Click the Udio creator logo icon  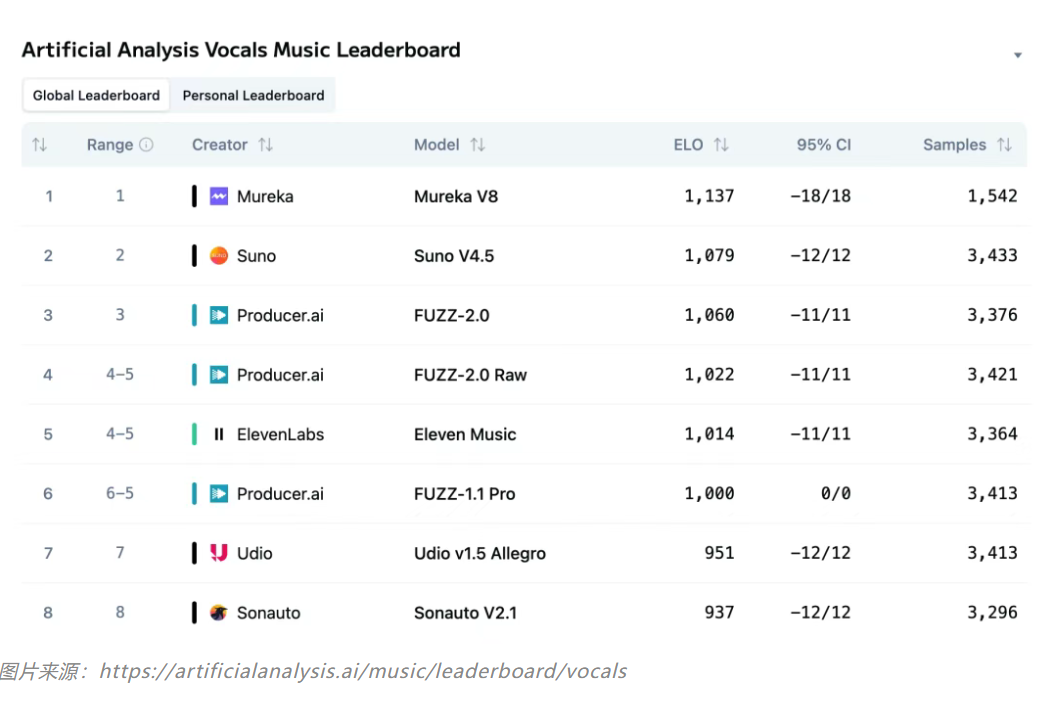click(x=219, y=553)
